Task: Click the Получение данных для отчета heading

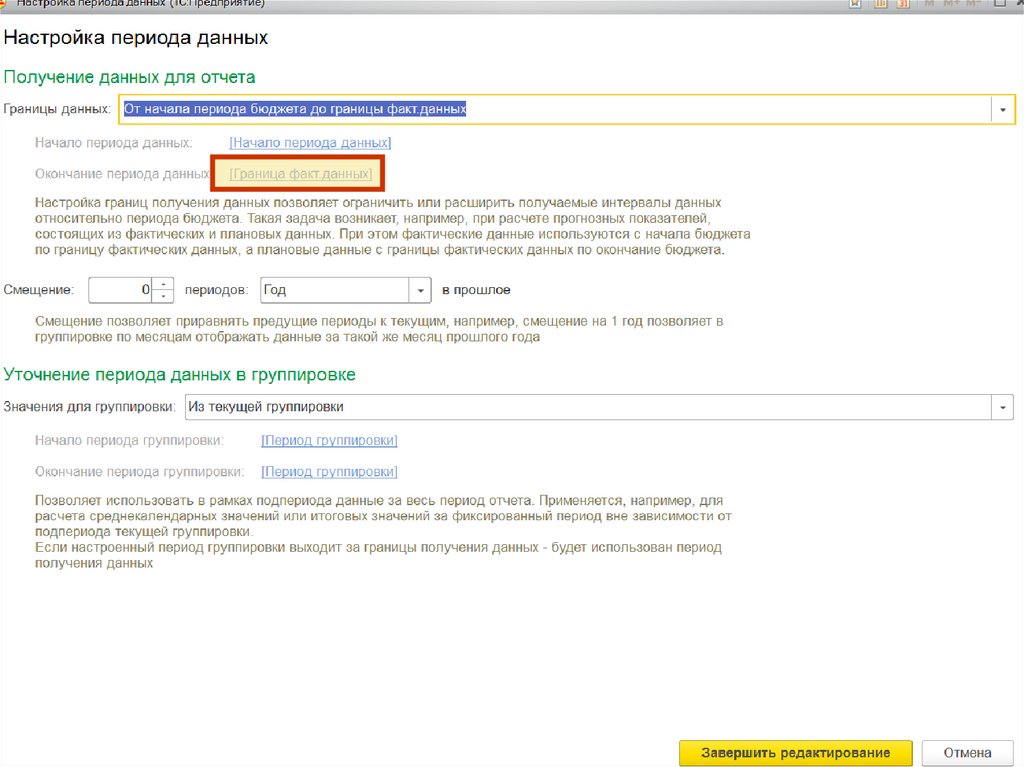Action: [129, 77]
